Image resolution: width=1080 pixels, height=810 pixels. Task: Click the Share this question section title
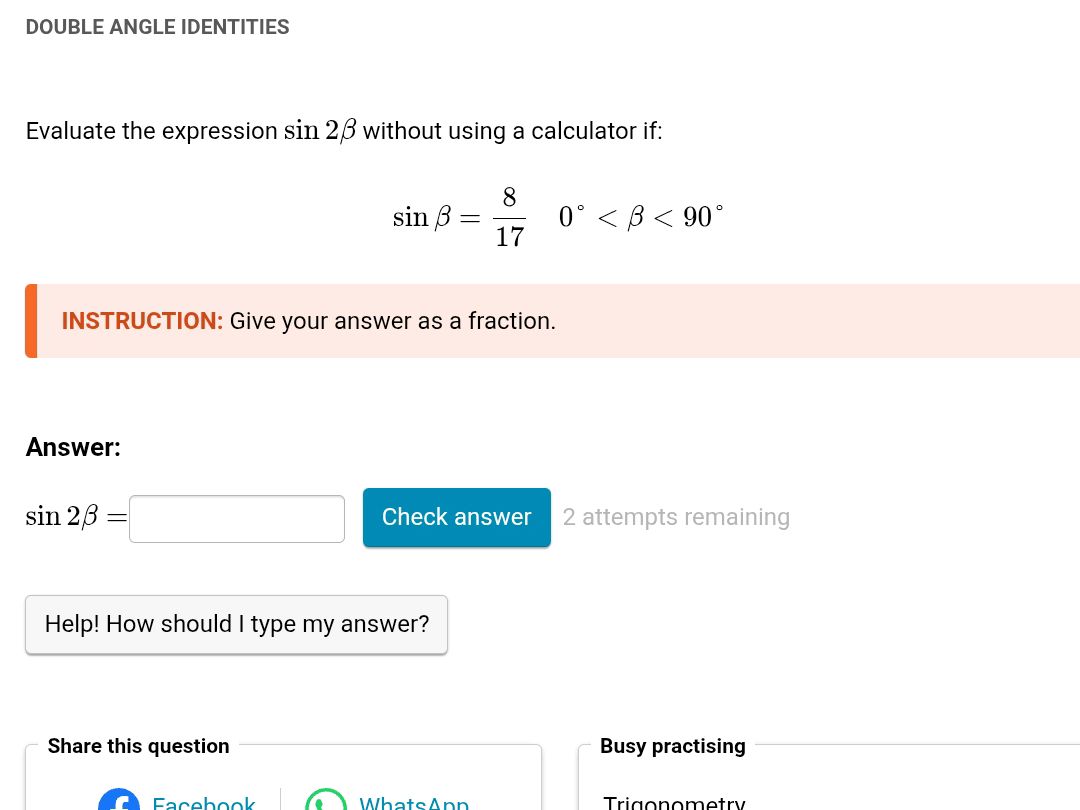(x=138, y=746)
